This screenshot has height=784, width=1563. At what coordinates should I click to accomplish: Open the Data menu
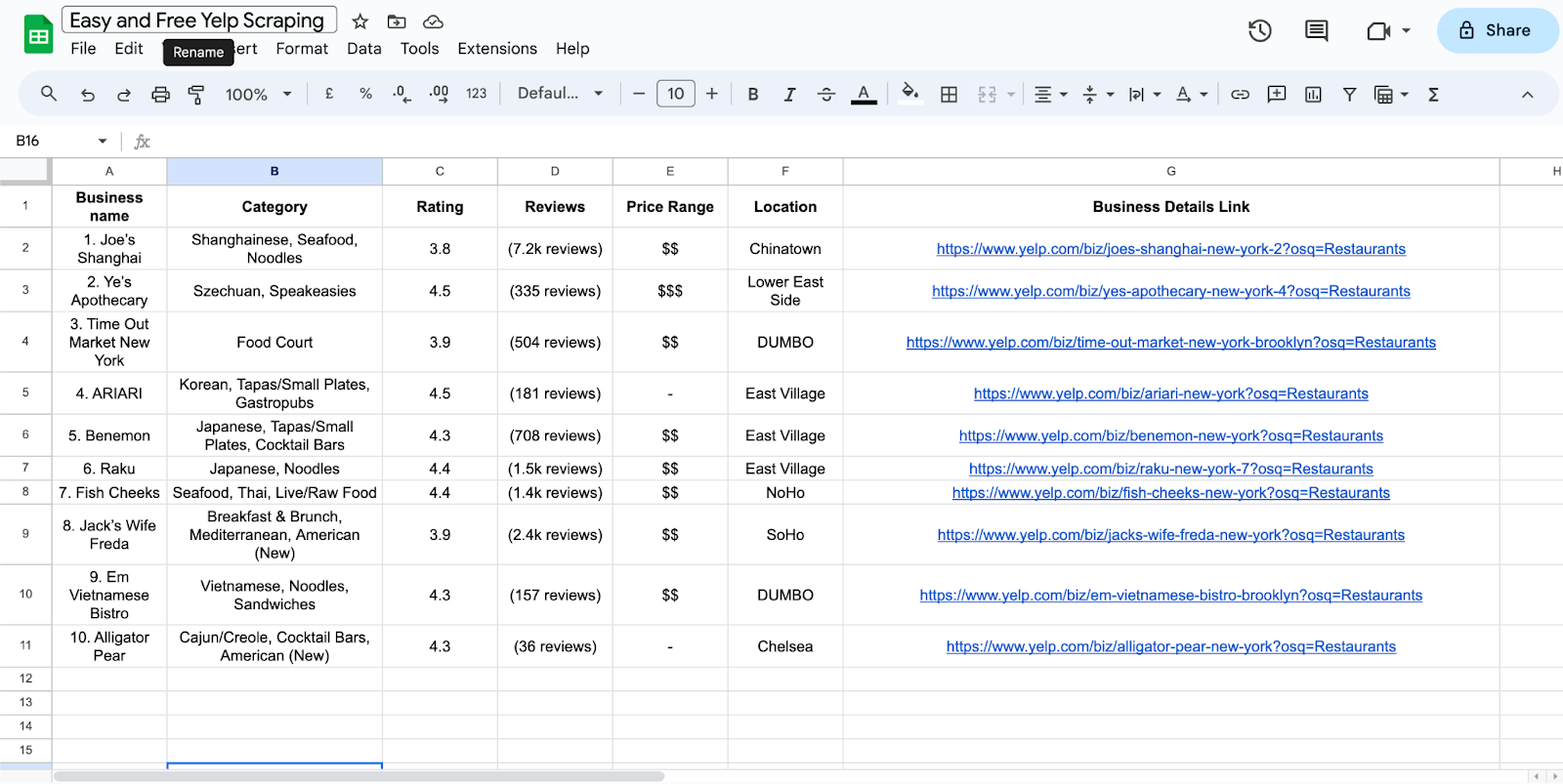click(364, 49)
